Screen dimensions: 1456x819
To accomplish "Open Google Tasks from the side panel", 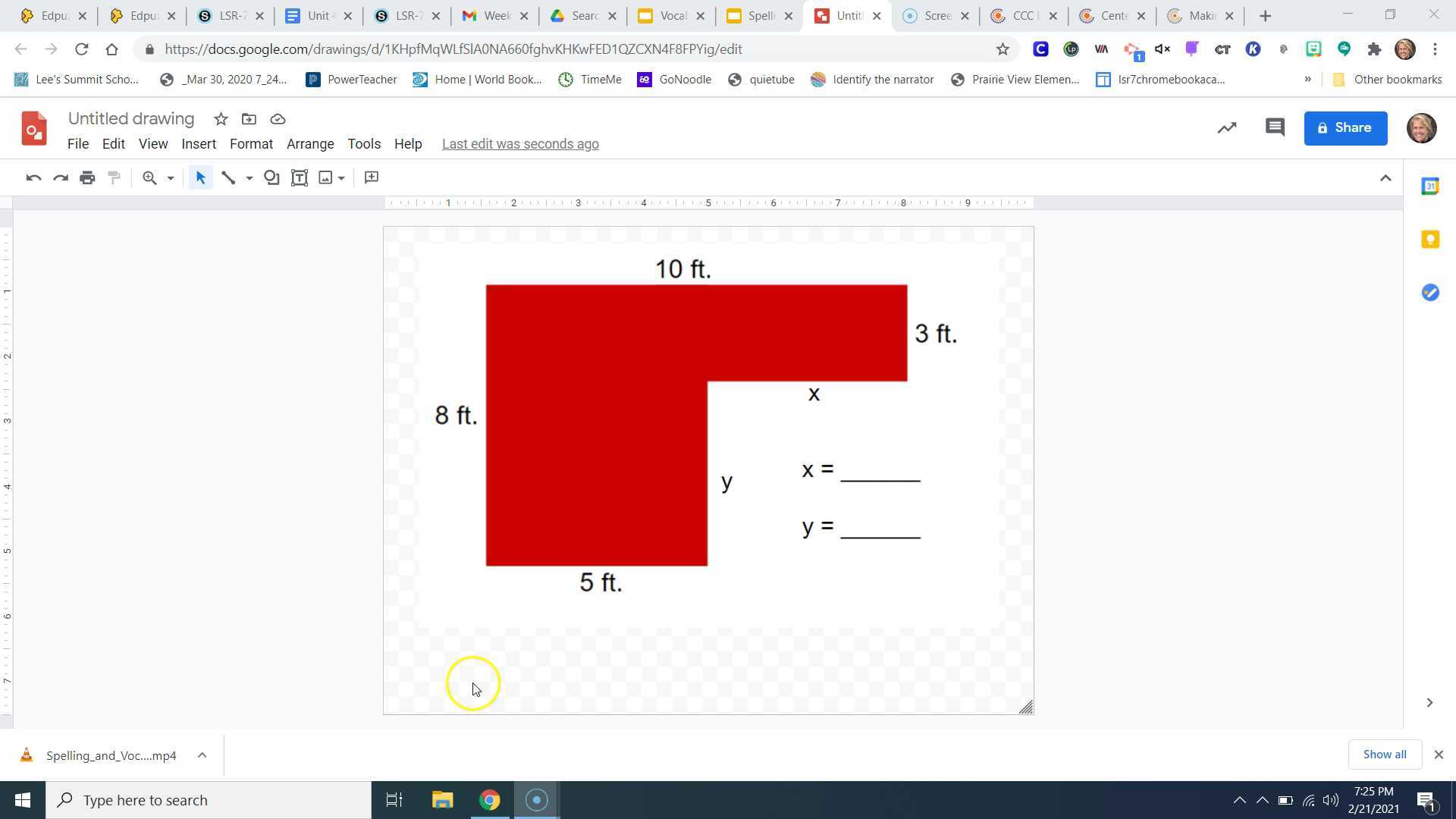I will [x=1430, y=292].
